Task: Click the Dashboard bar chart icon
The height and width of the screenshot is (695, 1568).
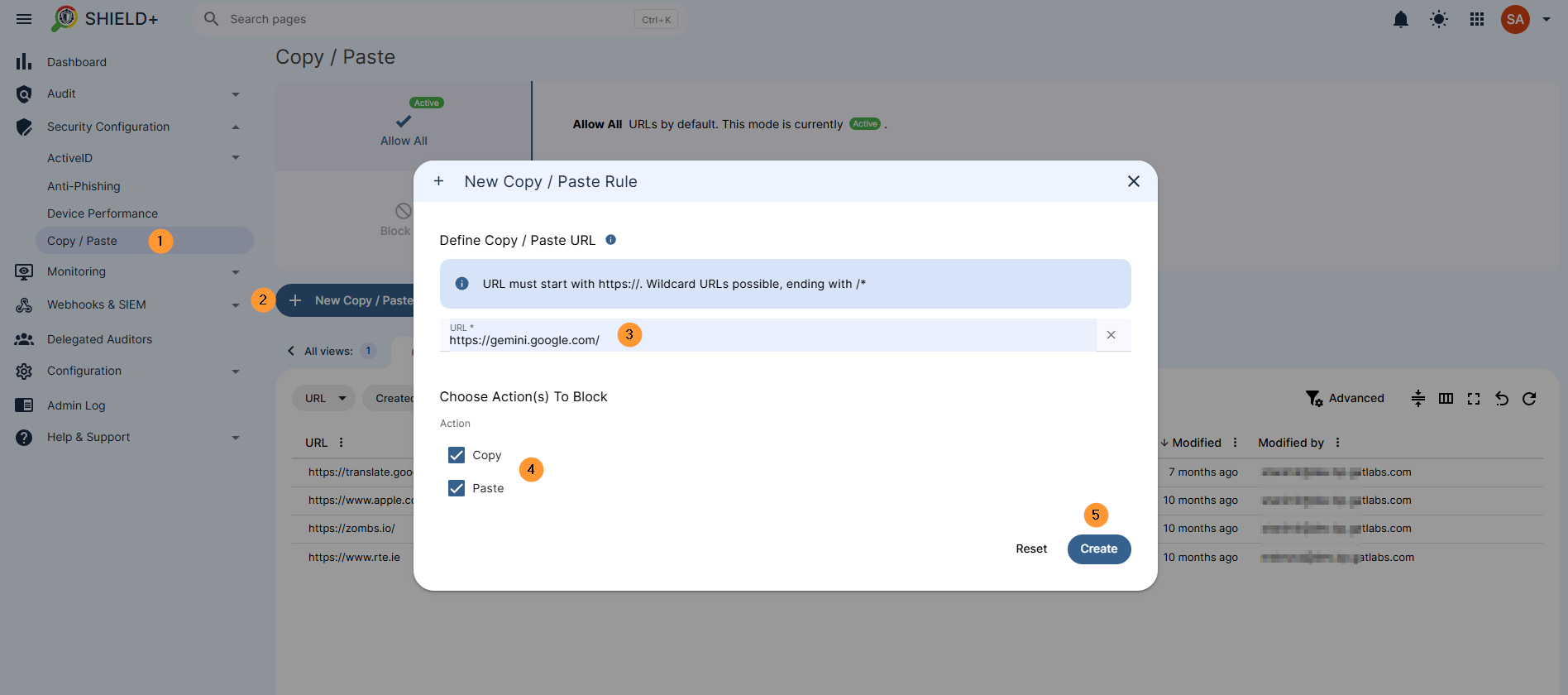Action: coord(24,62)
